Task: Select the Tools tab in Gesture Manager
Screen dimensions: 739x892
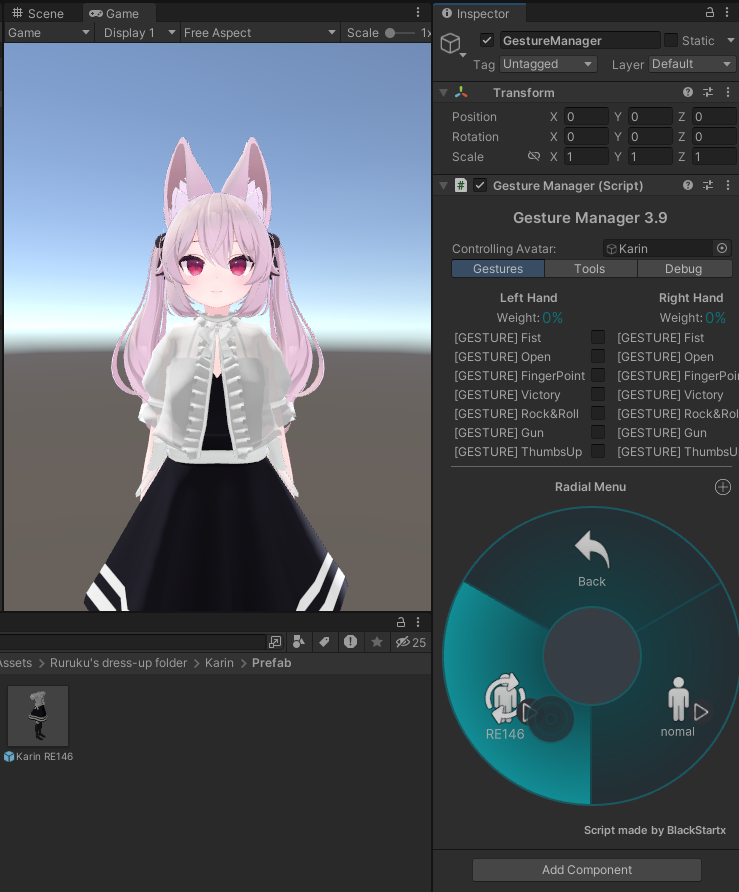Action: pyautogui.click(x=589, y=269)
